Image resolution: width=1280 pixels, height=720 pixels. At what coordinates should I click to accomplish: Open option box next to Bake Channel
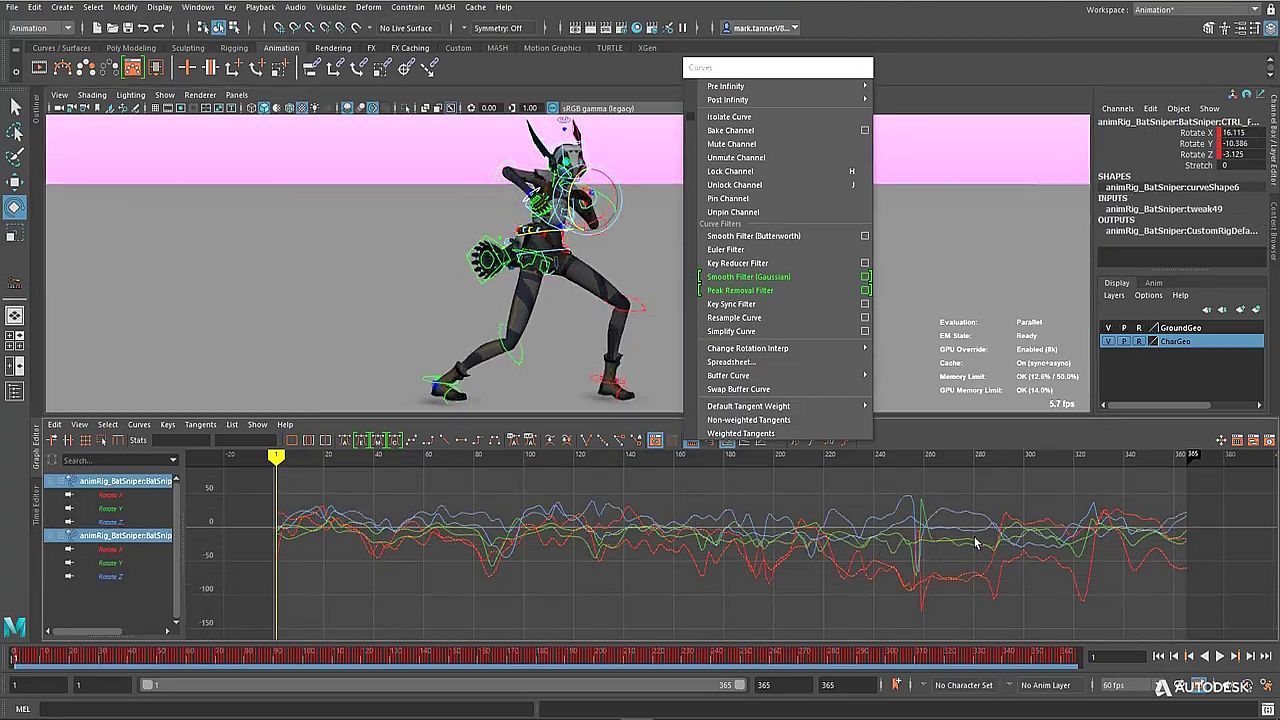865,130
